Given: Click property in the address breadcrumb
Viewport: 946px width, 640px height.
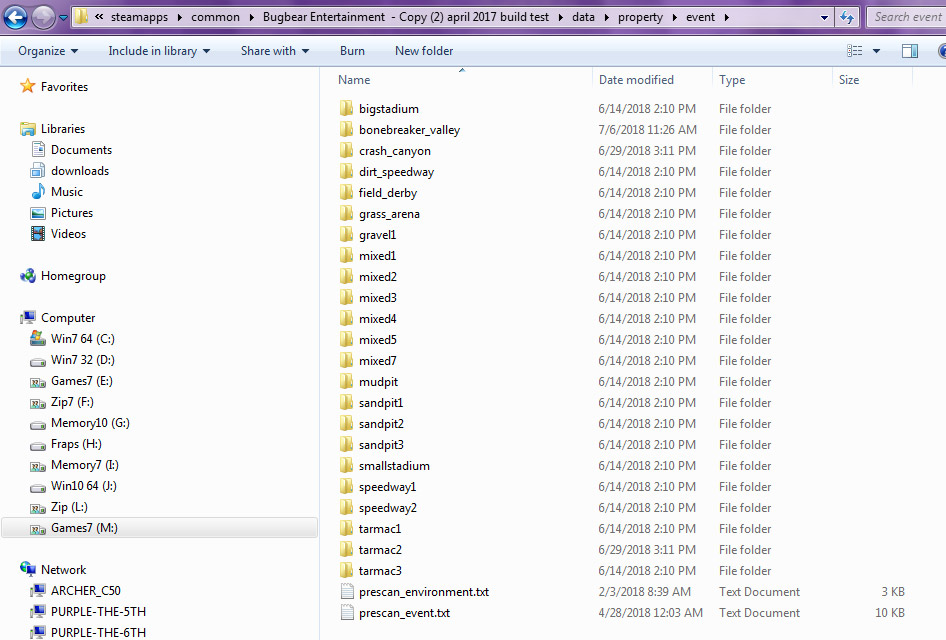Looking at the screenshot, I should pos(640,17).
